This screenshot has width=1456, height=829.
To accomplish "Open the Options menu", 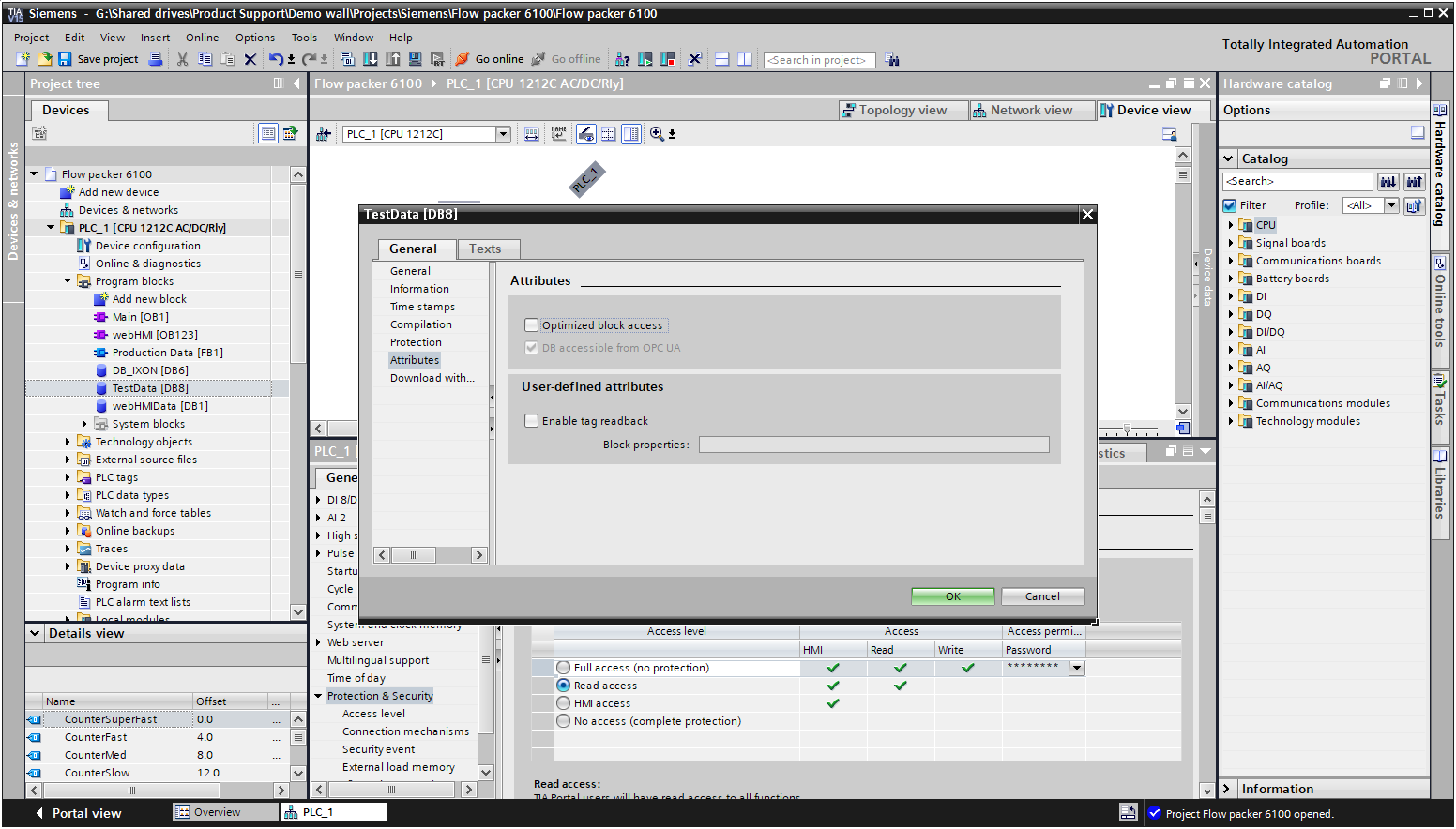I will [255, 38].
